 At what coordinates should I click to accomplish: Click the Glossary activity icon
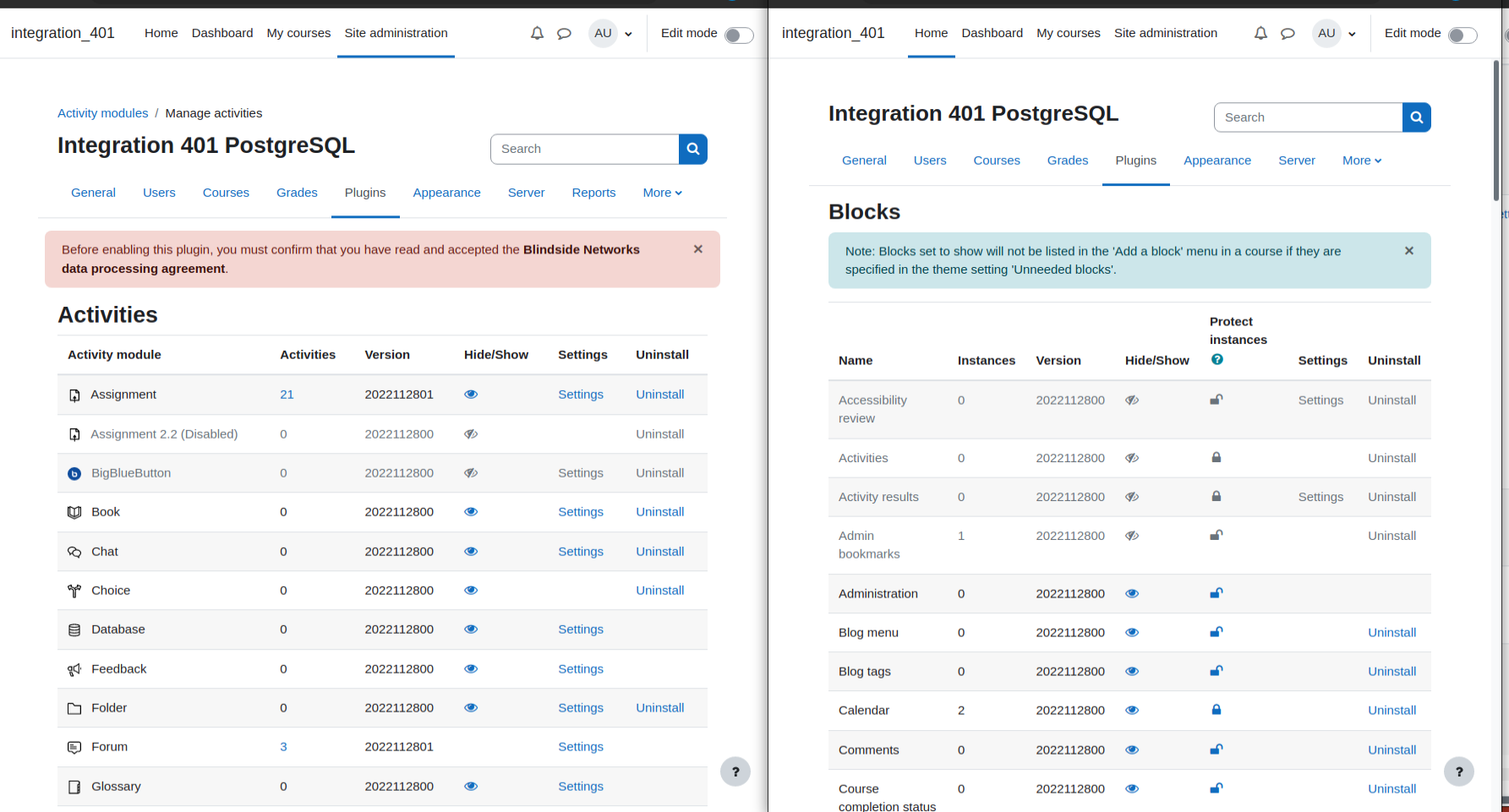[x=74, y=787]
